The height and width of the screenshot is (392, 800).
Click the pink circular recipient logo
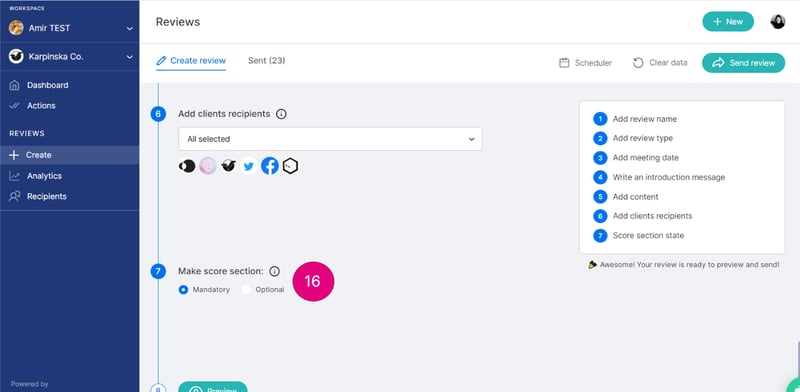click(208, 166)
